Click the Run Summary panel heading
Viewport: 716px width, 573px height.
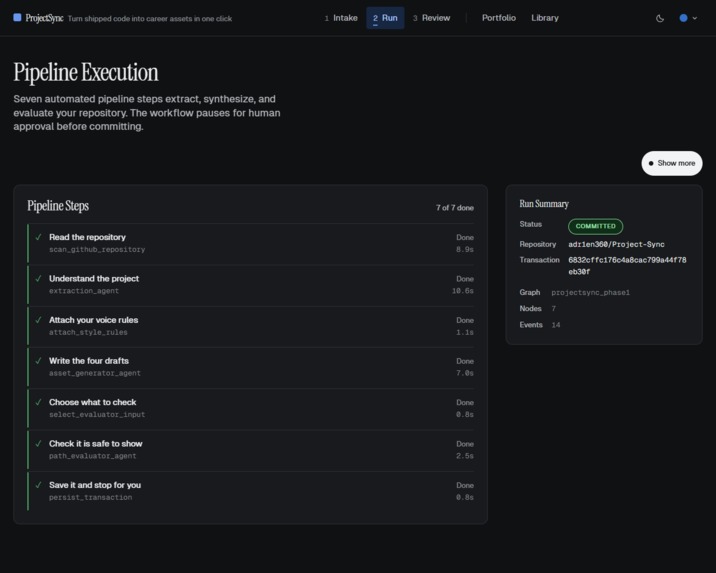[x=544, y=204]
